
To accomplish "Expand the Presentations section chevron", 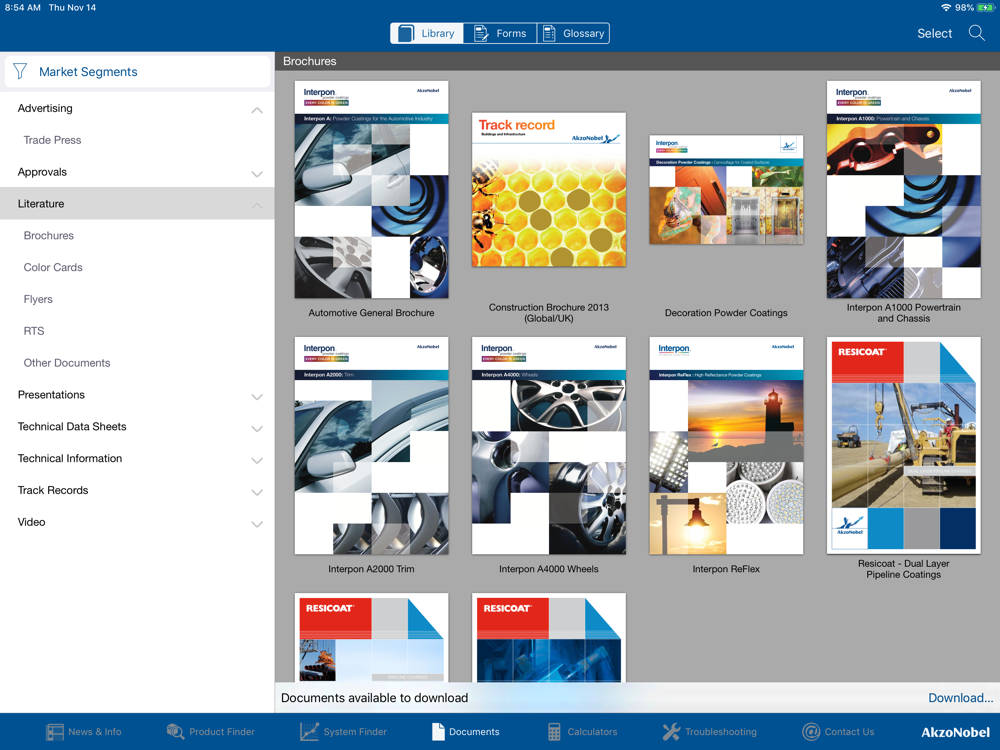I will (x=257, y=397).
